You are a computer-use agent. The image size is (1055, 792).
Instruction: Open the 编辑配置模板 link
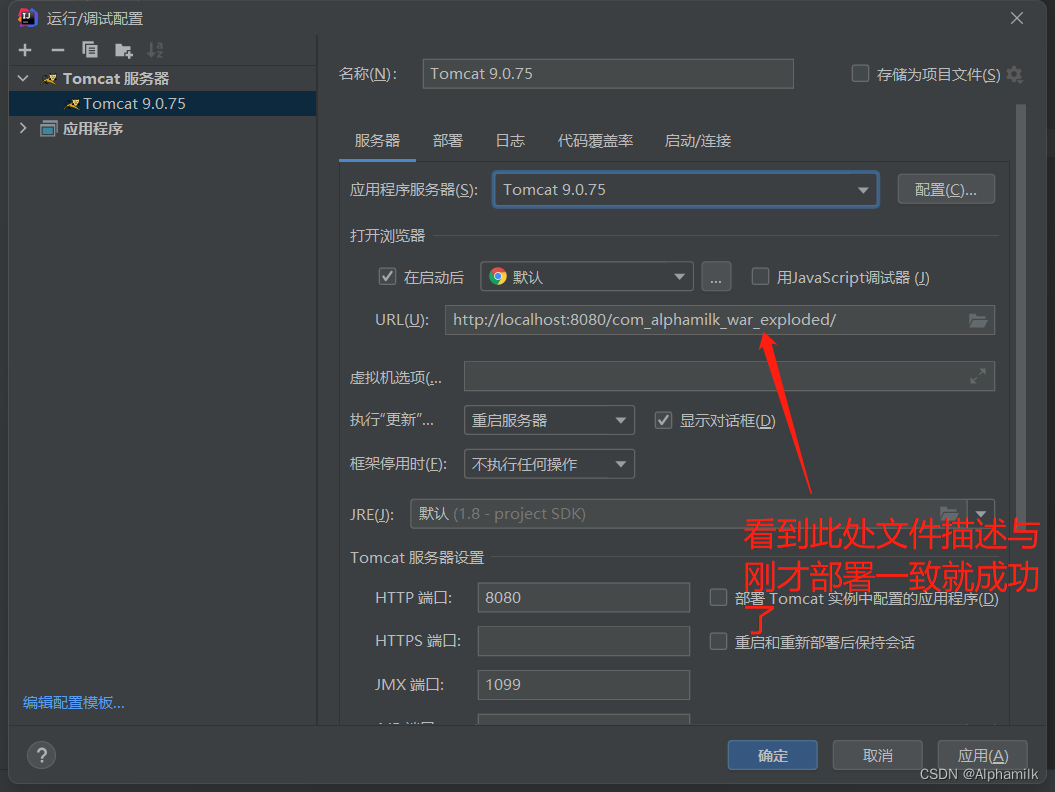(73, 703)
